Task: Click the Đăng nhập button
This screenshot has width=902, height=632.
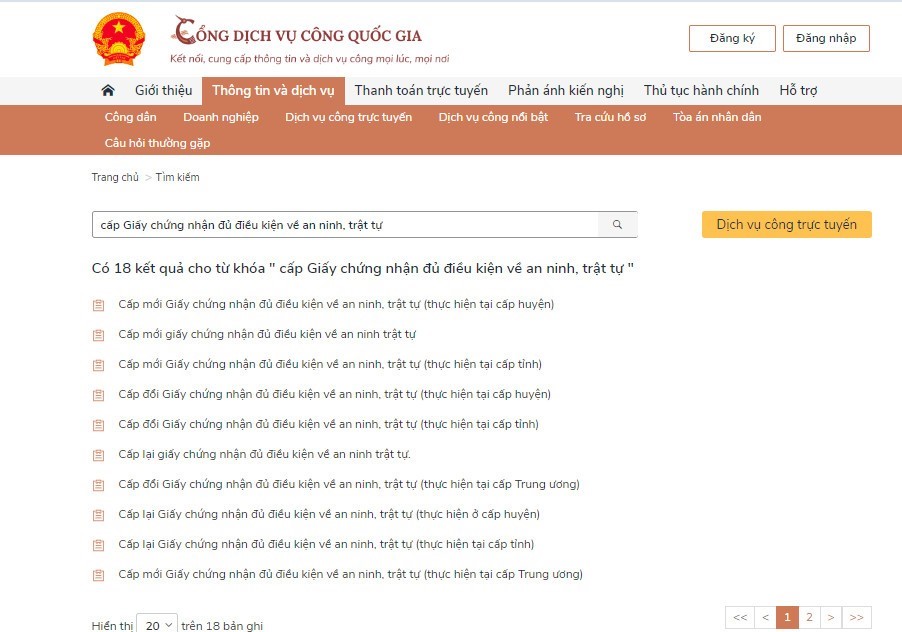Action: [x=826, y=39]
